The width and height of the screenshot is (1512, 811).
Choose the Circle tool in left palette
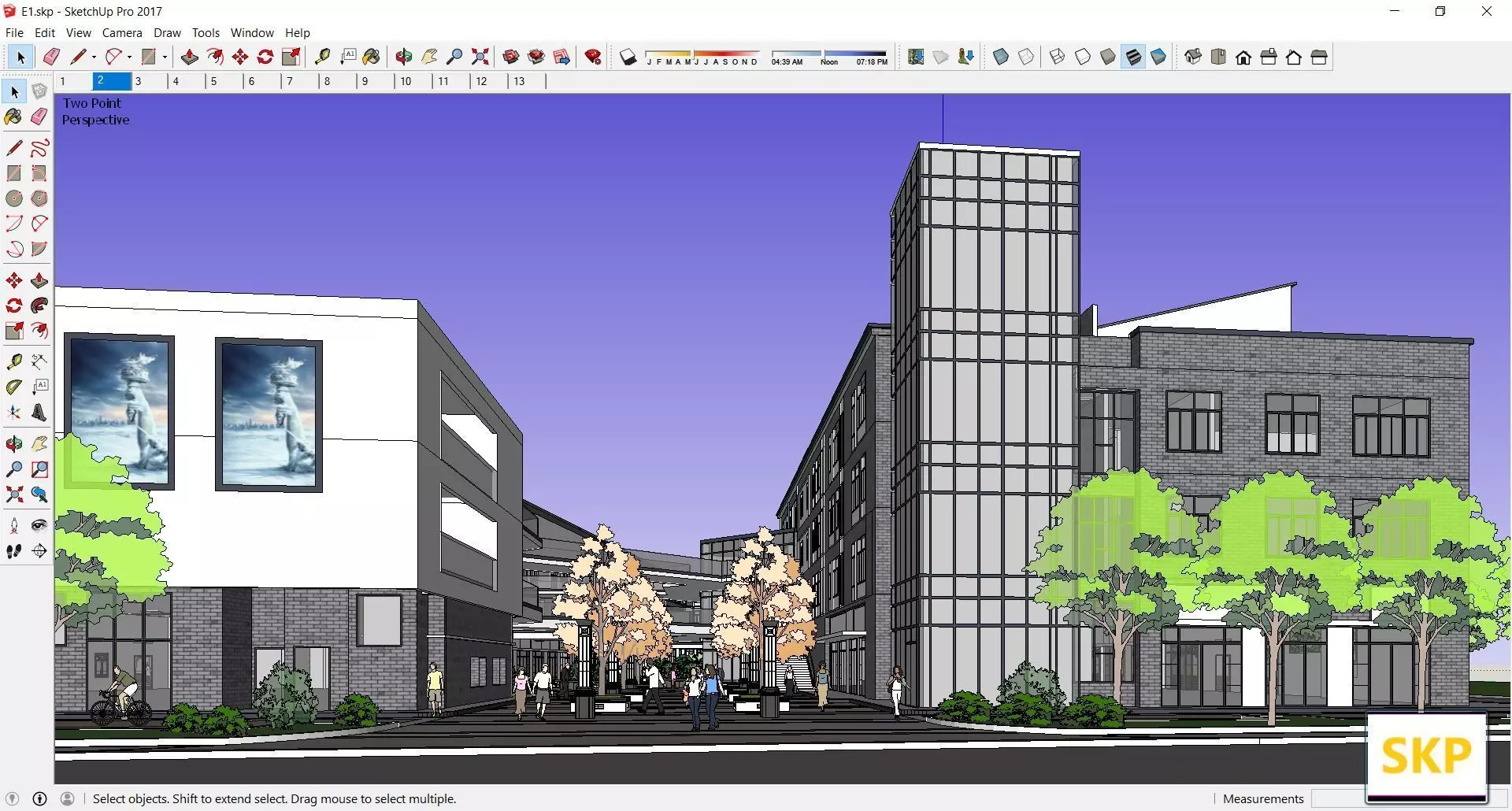14,198
